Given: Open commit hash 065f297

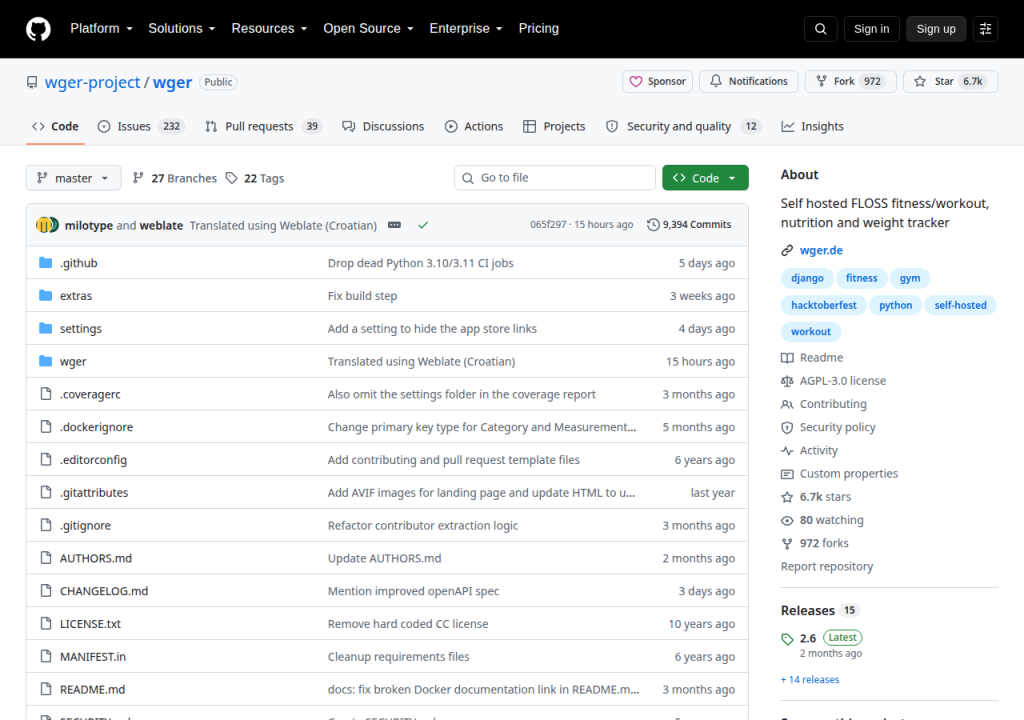Looking at the screenshot, I should point(548,225).
